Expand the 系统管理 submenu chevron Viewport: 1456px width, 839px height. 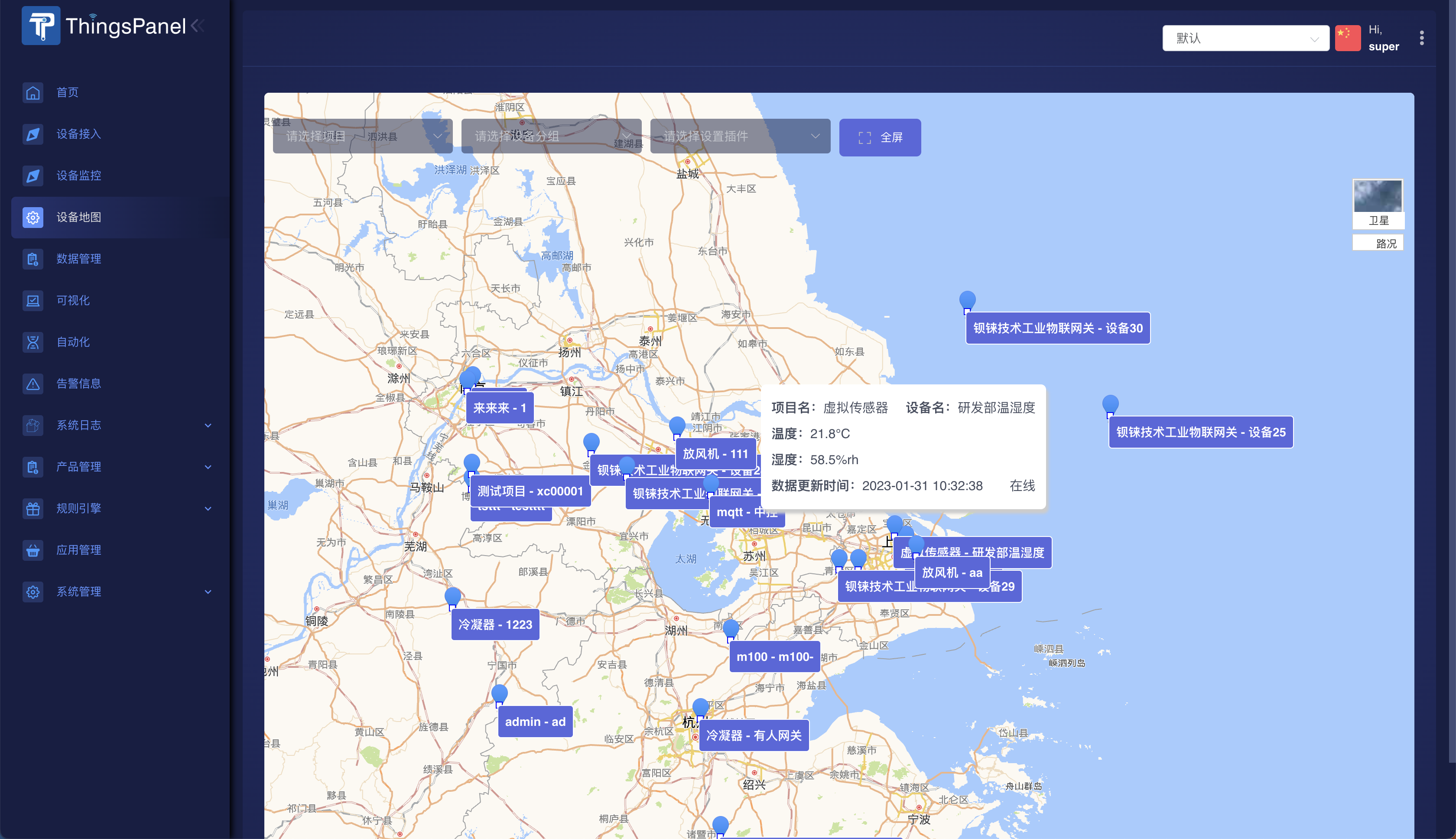pyautogui.click(x=208, y=591)
